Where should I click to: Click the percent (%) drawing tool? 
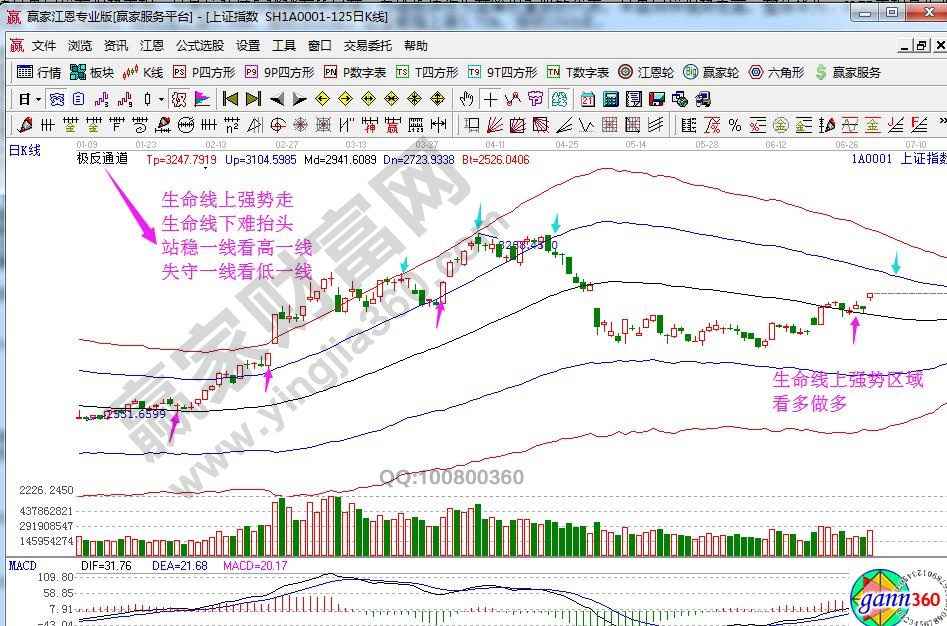[735, 125]
